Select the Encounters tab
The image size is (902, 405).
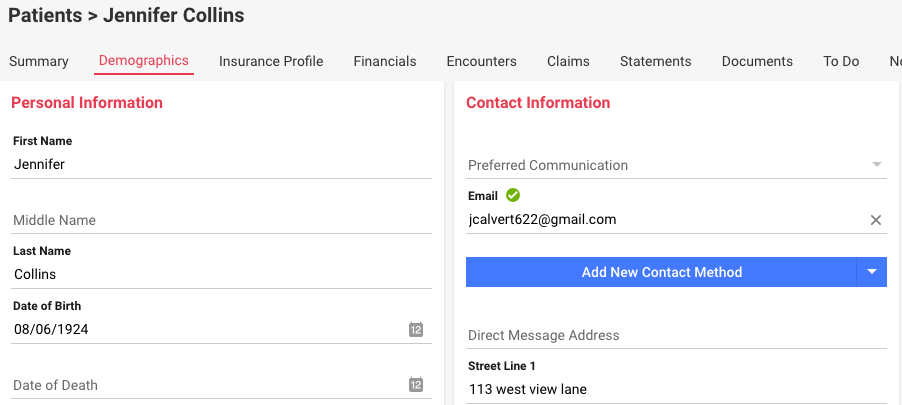(481, 61)
